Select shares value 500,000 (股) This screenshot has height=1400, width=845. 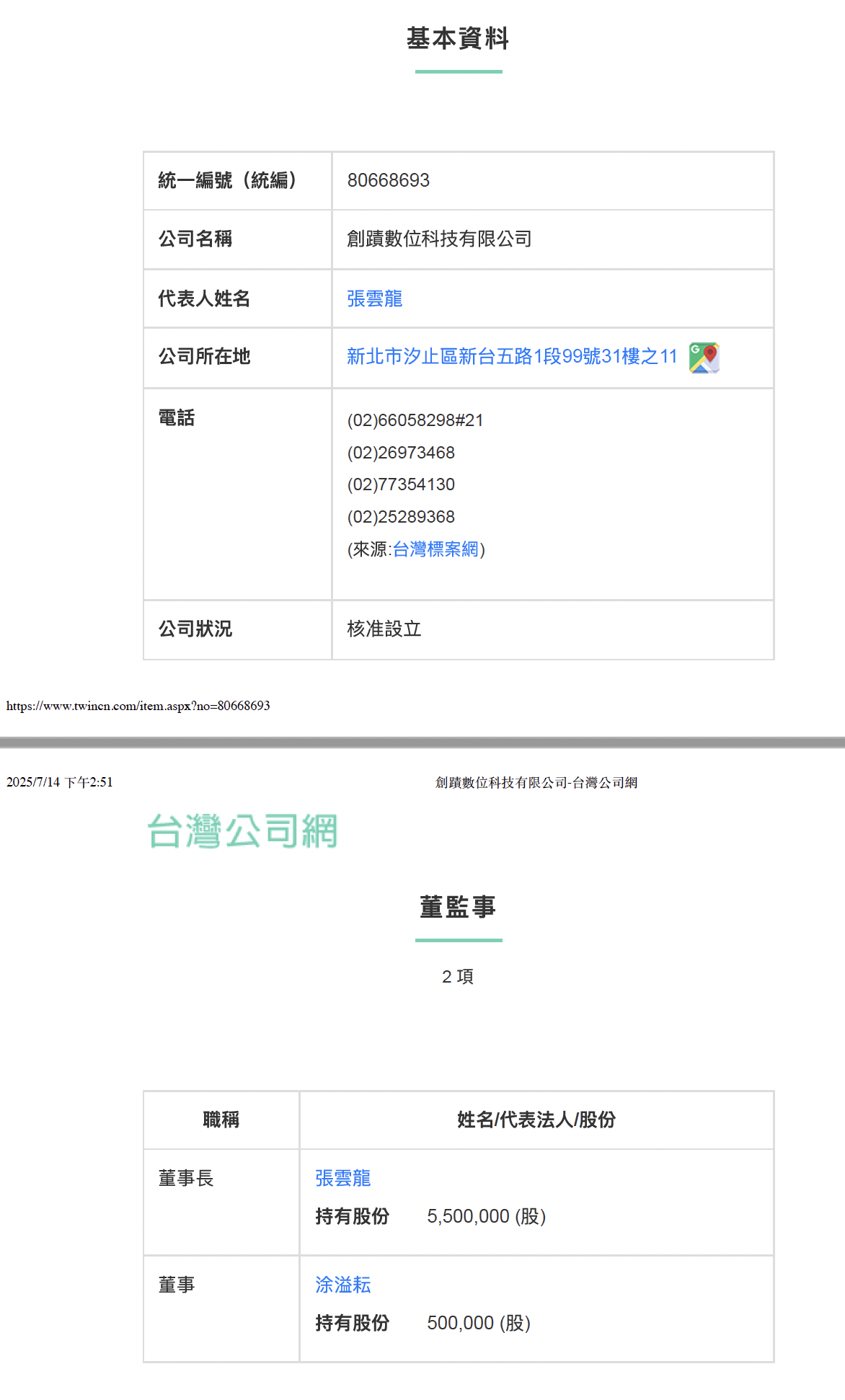[x=479, y=1324]
